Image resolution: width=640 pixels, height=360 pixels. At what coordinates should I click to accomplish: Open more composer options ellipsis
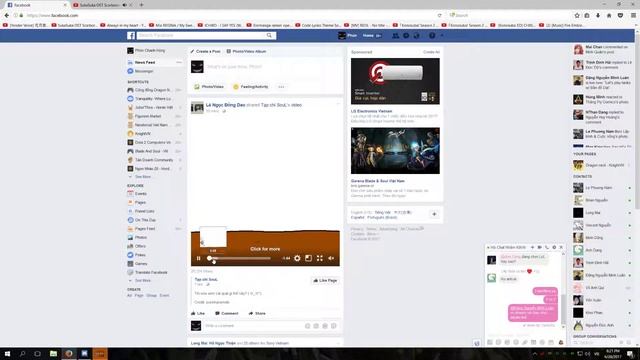tap(281, 87)
